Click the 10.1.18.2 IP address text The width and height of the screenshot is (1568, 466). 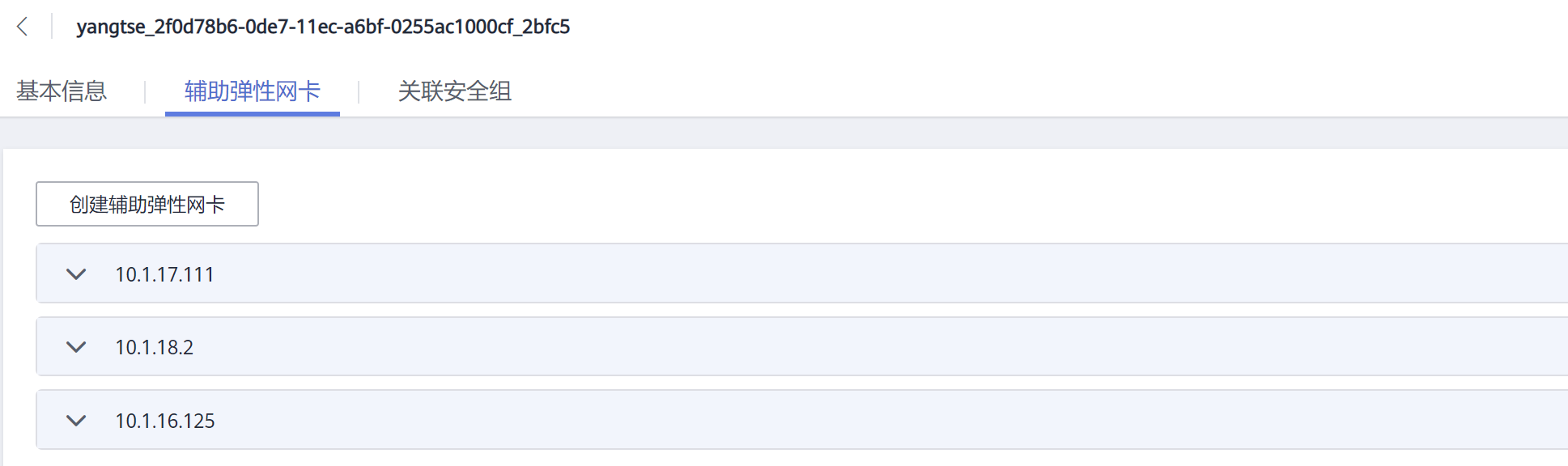coord(154,347)
